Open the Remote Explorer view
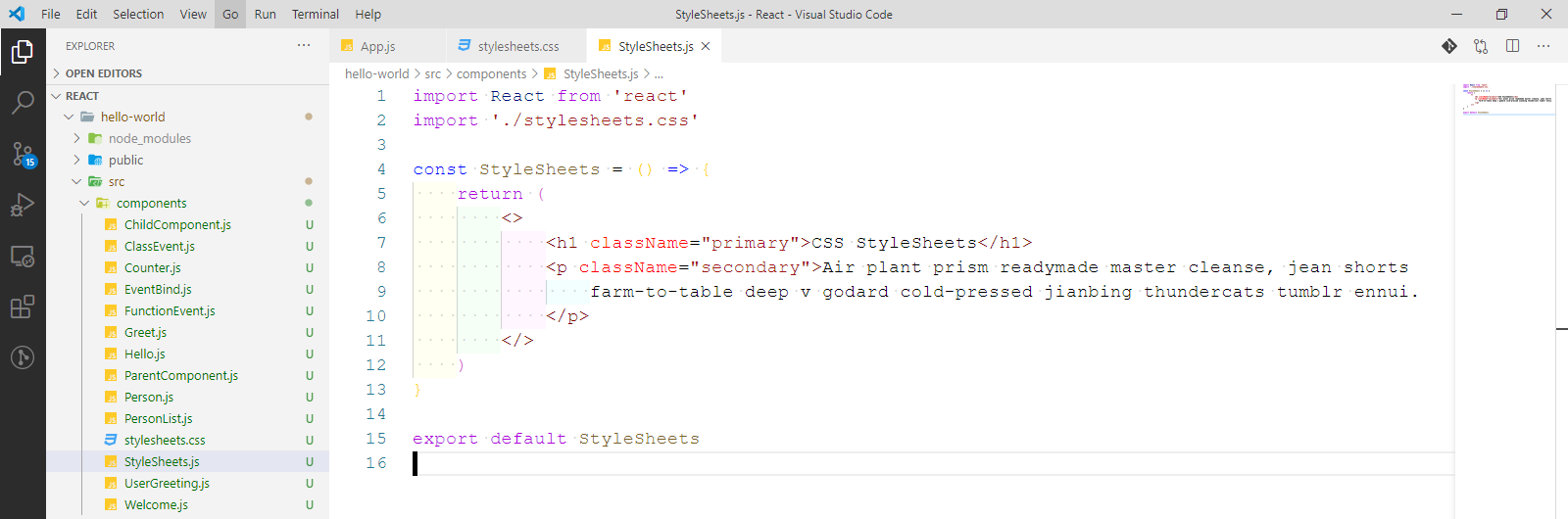 (23, 257)
